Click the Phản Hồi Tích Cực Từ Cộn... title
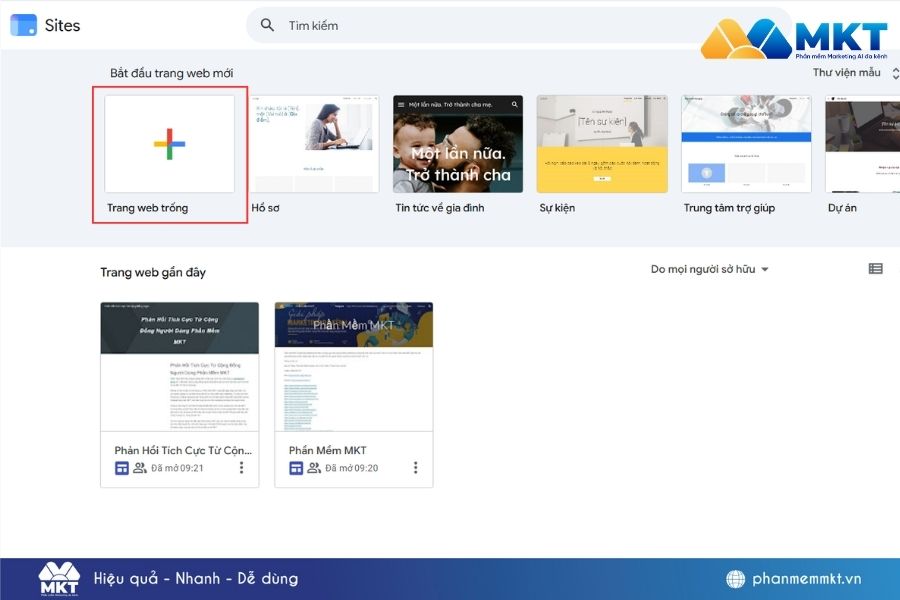This screenshot has width=900, height=600. [x=183, y=451]
